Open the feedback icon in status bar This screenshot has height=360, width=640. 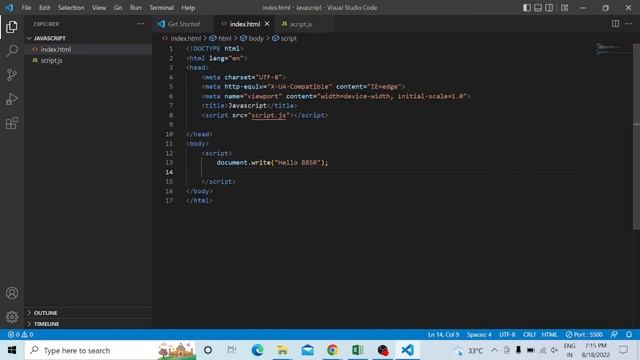coord(614,334)
